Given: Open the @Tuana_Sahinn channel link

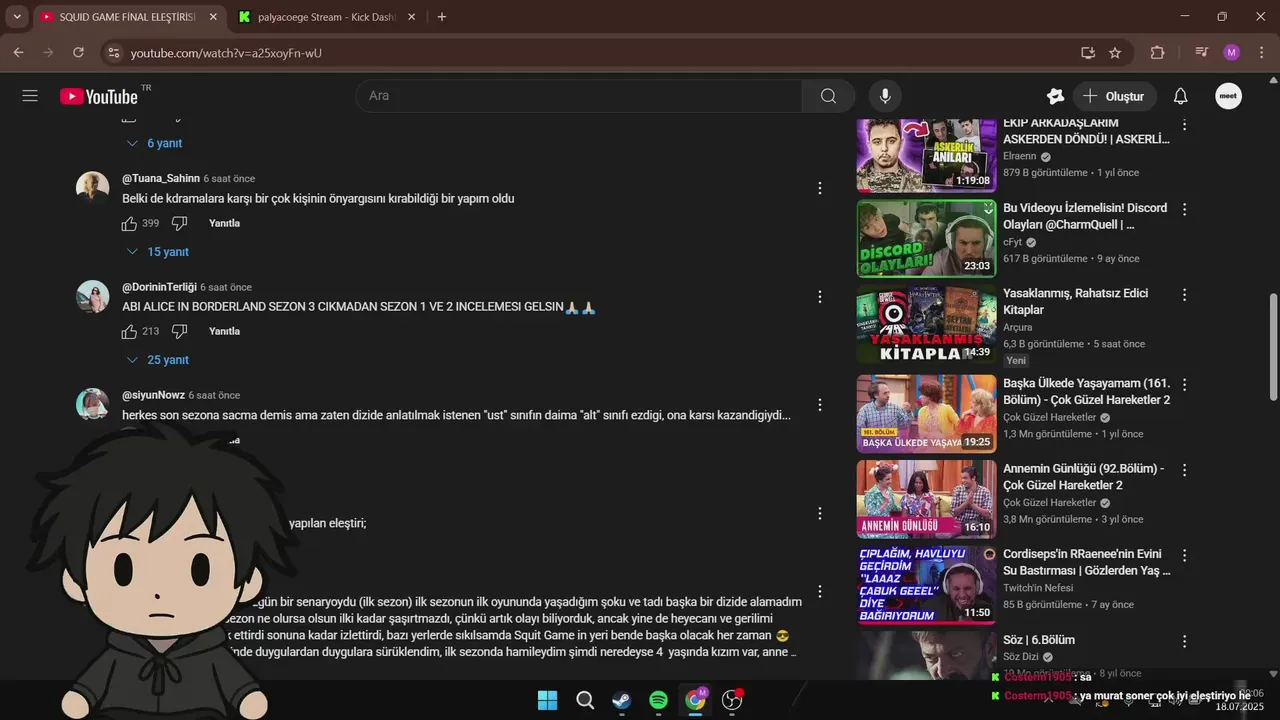Looking at the screenshot, I should (x=161, y=178).
